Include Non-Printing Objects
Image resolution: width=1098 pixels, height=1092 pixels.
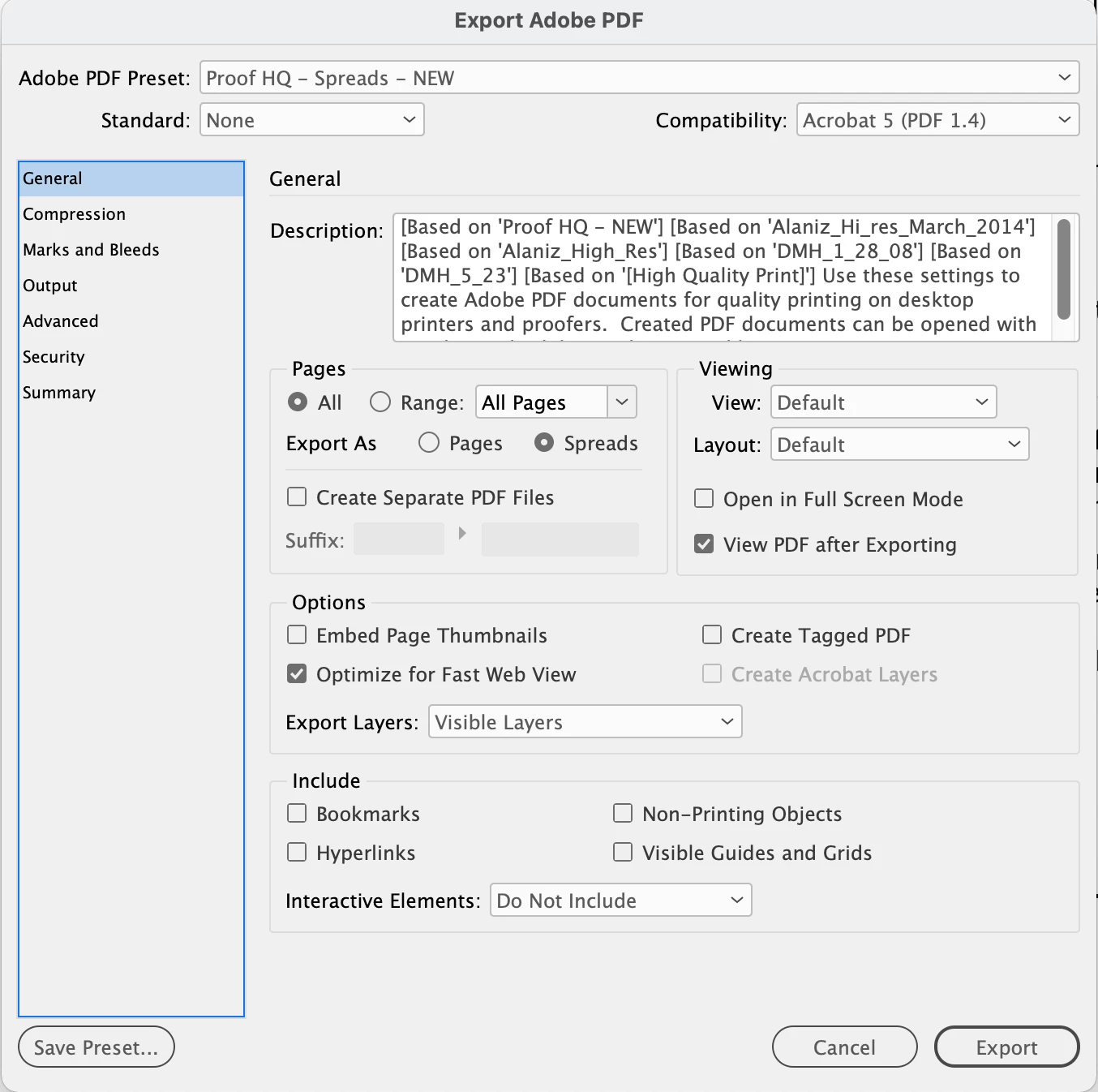[623, 813]
